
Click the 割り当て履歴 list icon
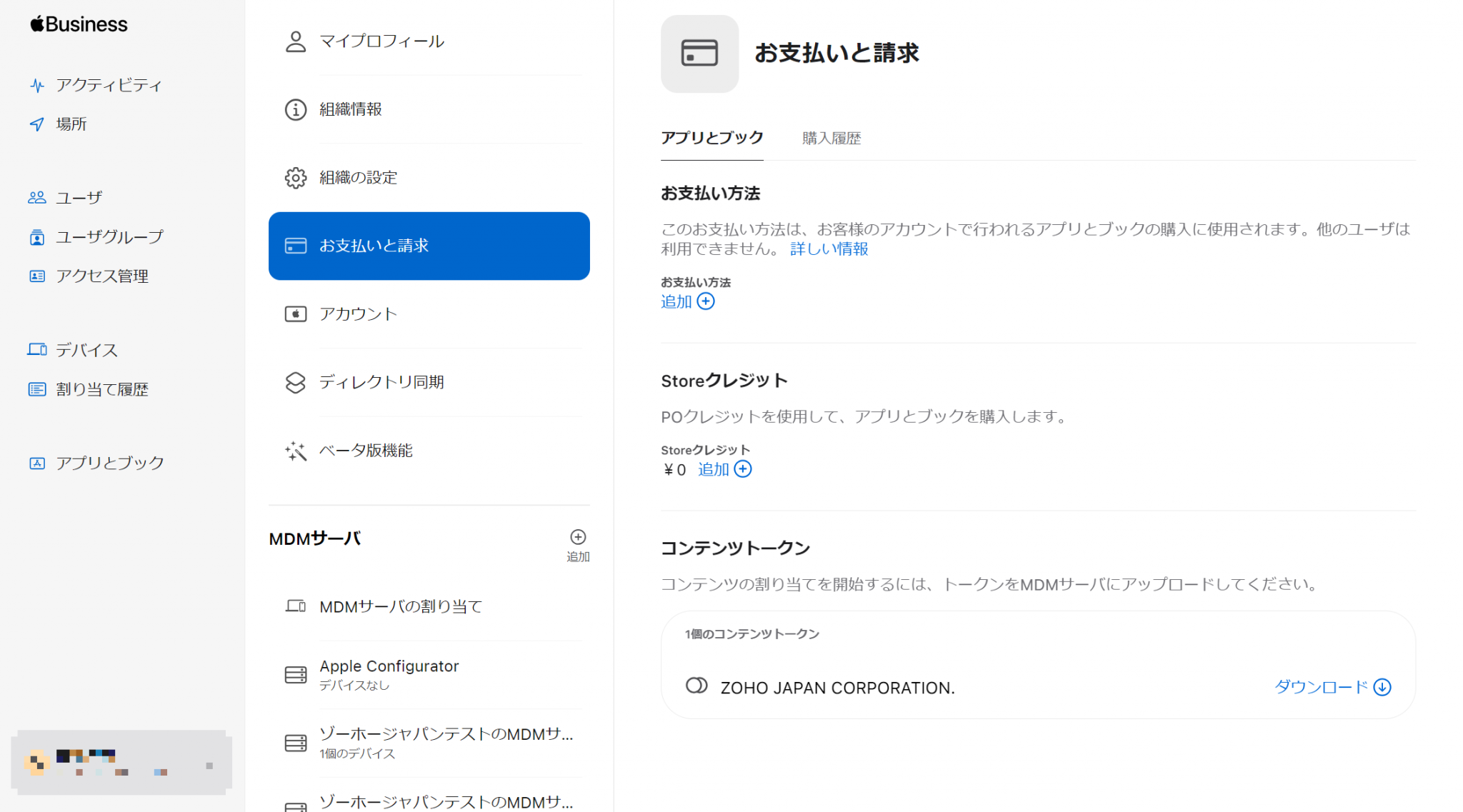click(x=36, y=389)
